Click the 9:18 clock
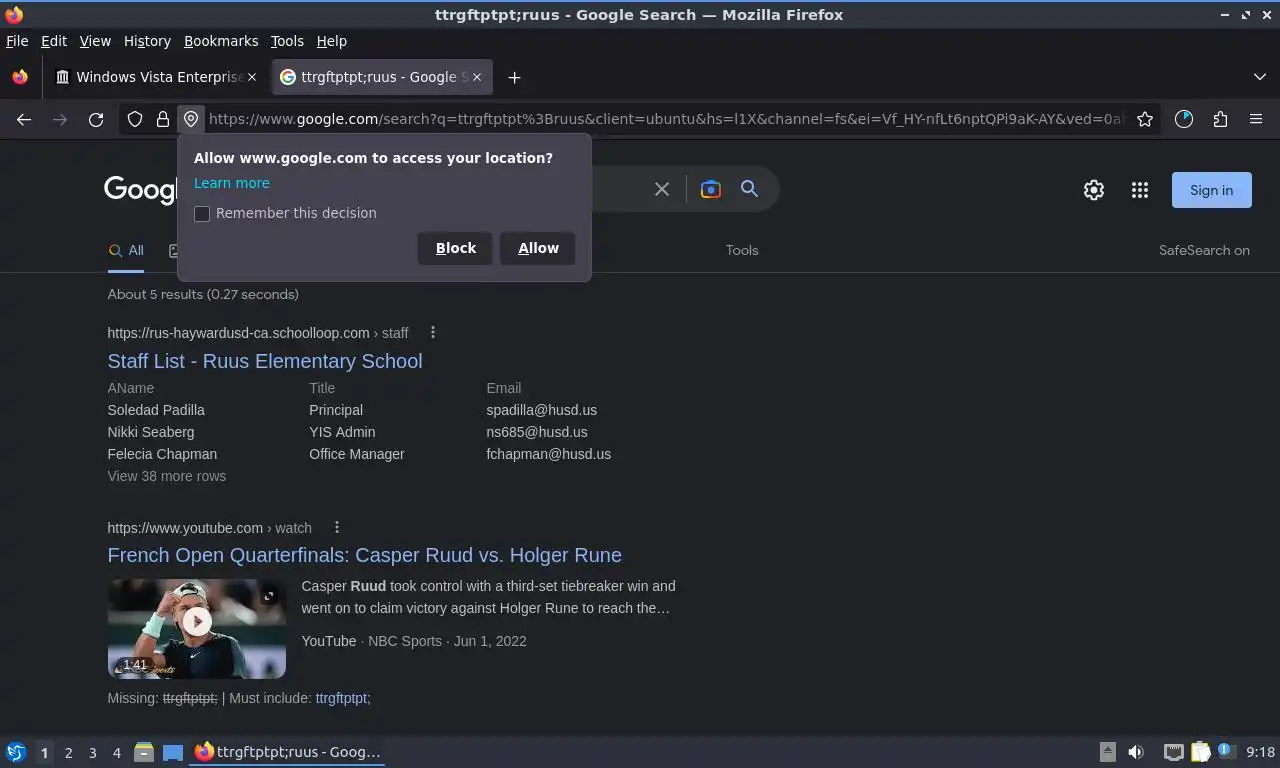Image resolution: width=1280 pixels, height=768 pixels. click(x=1260, y=752)
